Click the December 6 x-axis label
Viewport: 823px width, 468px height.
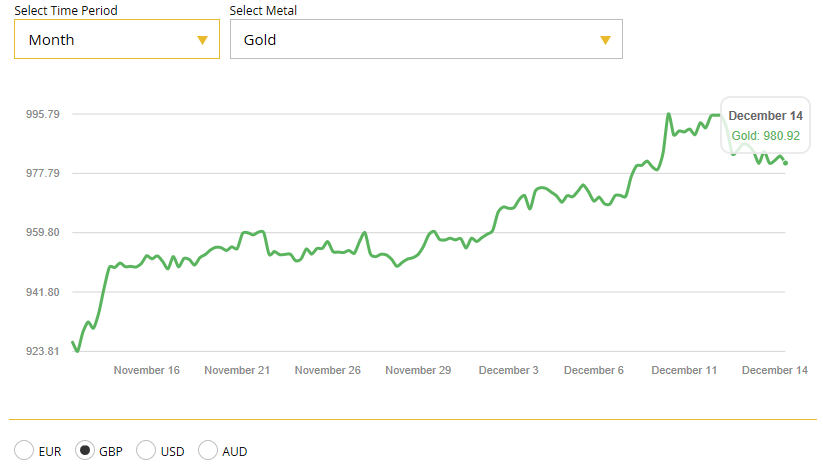coord(594,370)
